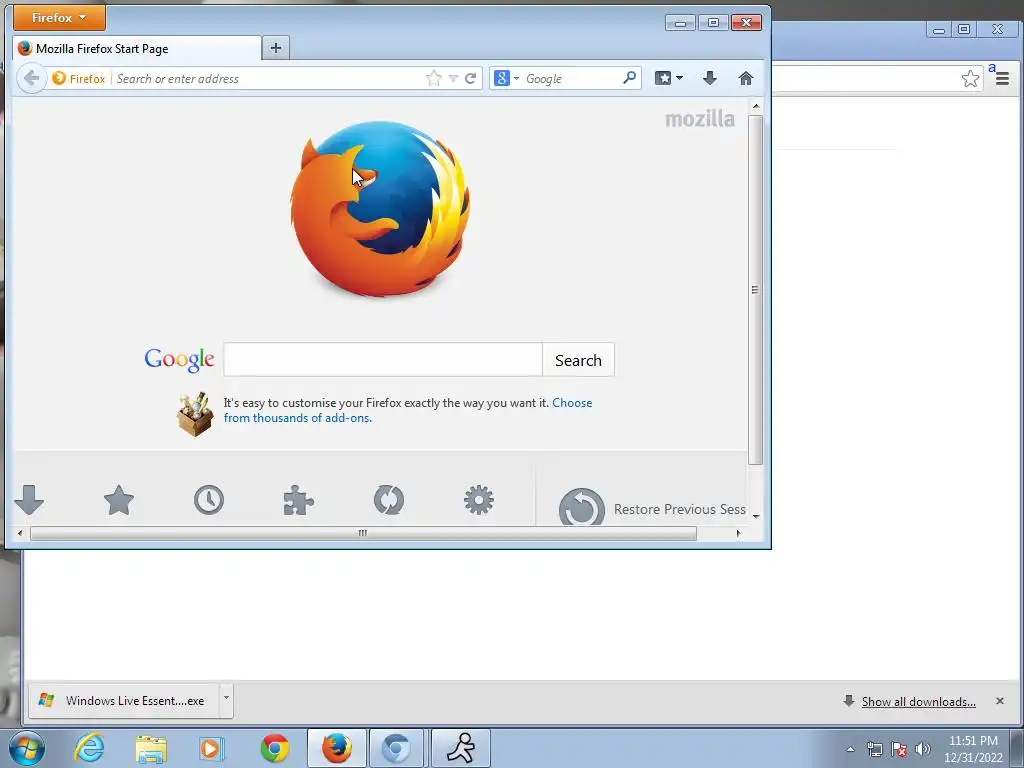
Task: Close the Chrome downloads bar
Action: pos(999,701)
